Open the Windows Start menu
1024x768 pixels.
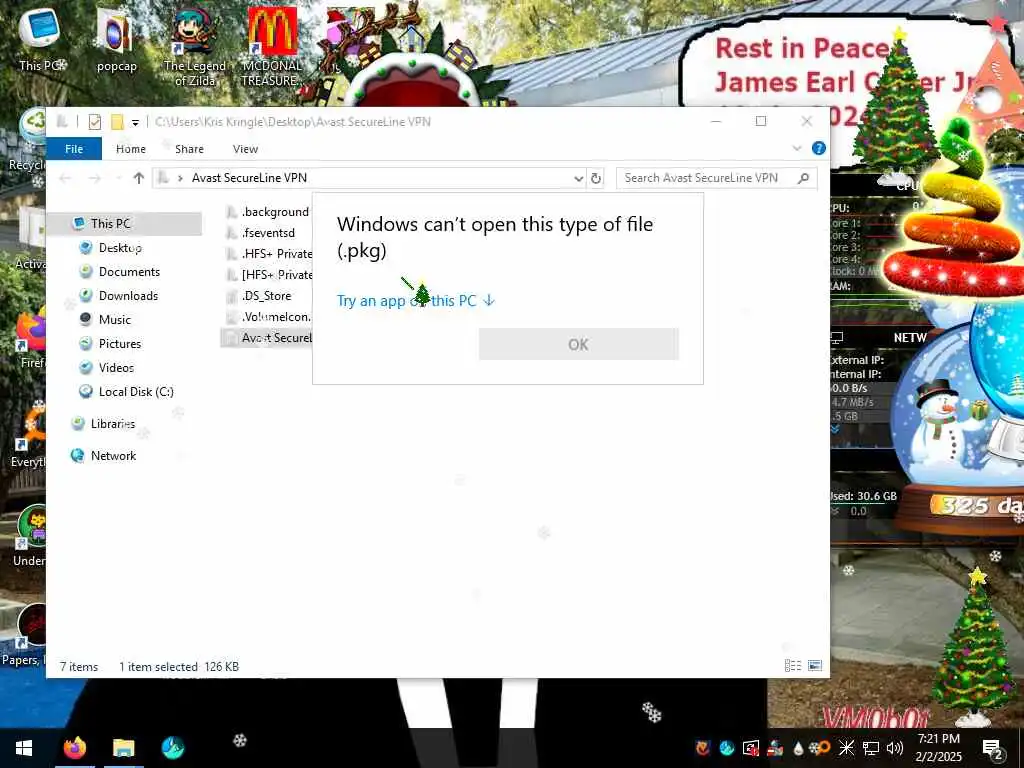pyautogui.click(x=24, y=748)
